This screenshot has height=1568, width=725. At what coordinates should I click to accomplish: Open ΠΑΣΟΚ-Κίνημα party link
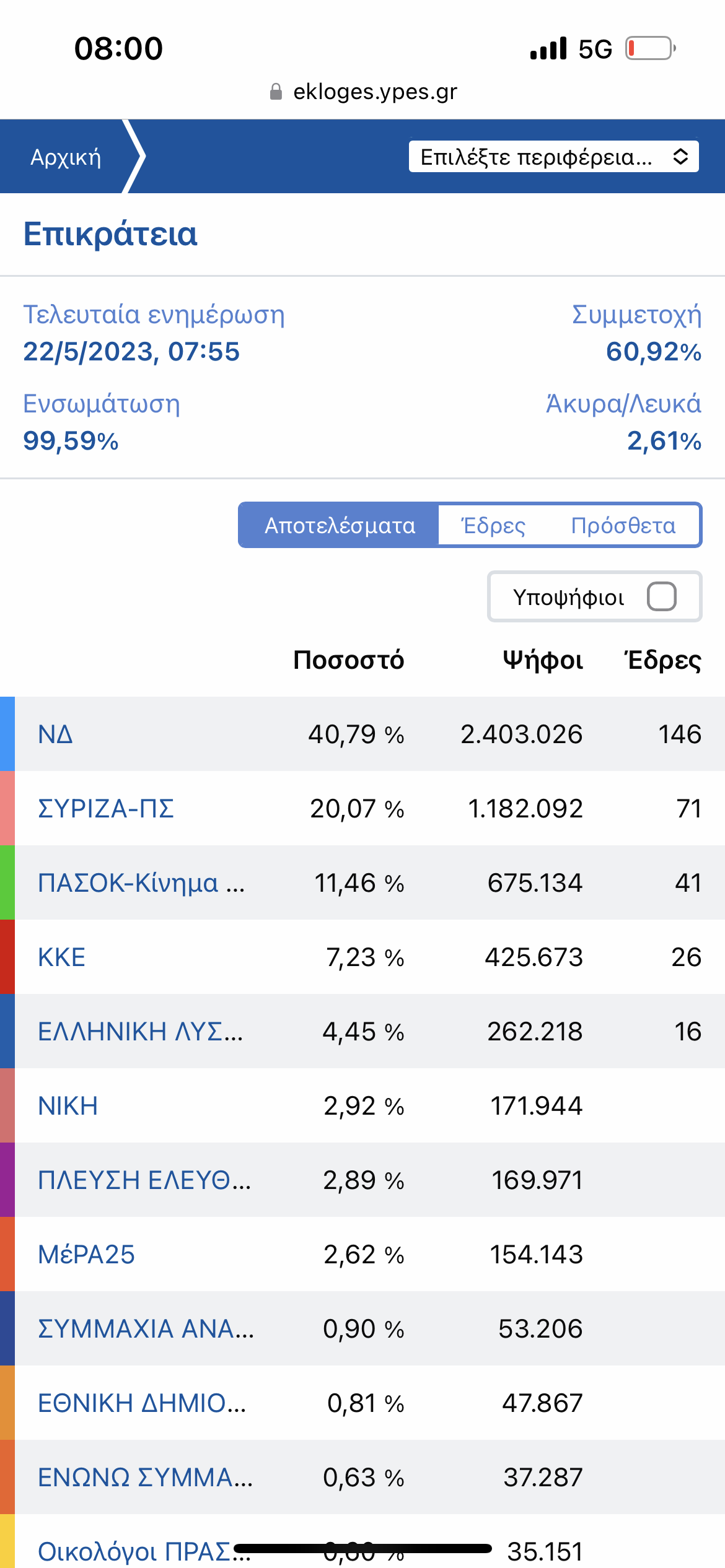141,883
